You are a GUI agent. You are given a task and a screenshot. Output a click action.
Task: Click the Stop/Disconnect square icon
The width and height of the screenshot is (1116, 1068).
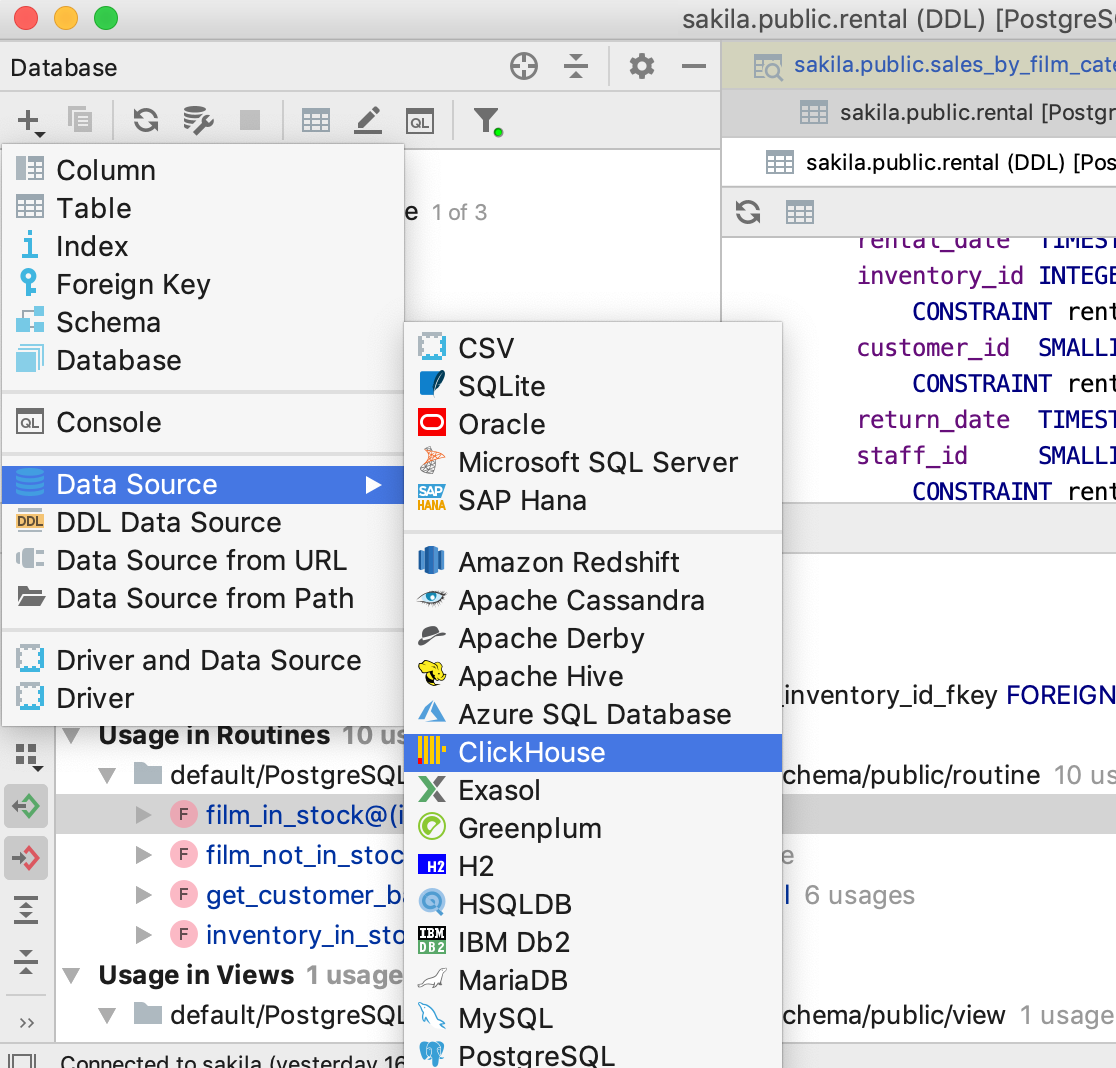point(250,120)
